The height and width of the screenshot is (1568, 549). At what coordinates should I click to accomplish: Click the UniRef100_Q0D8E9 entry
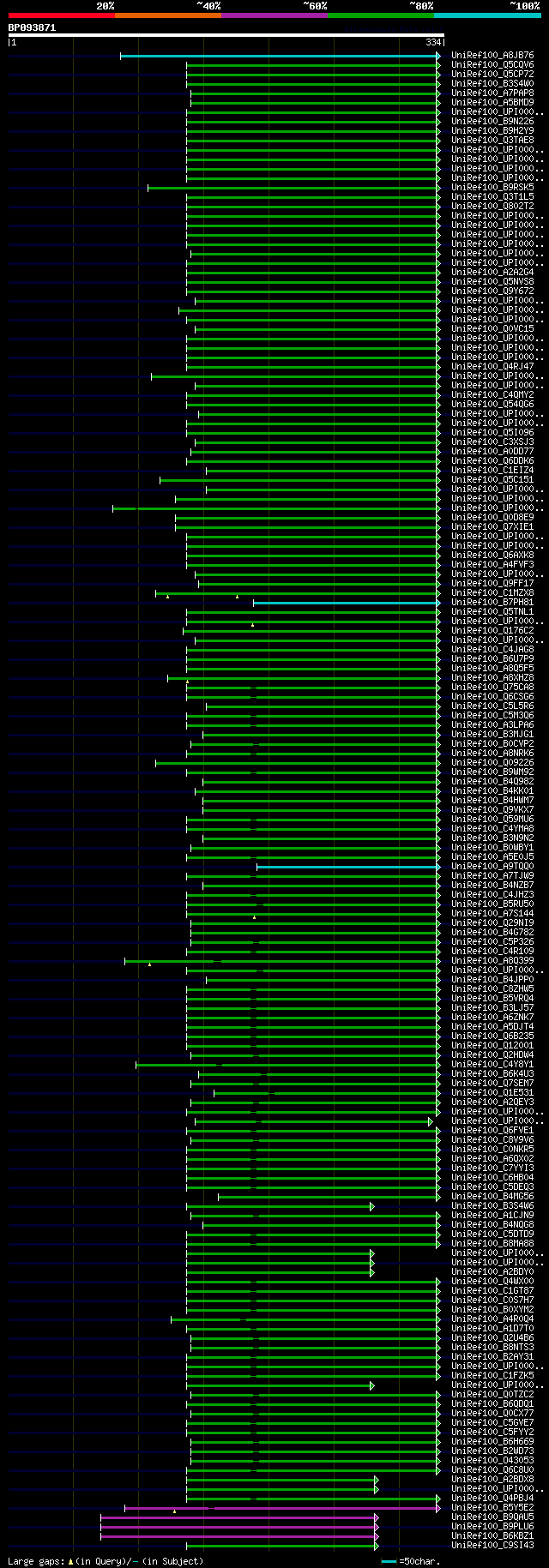(492, 518)
